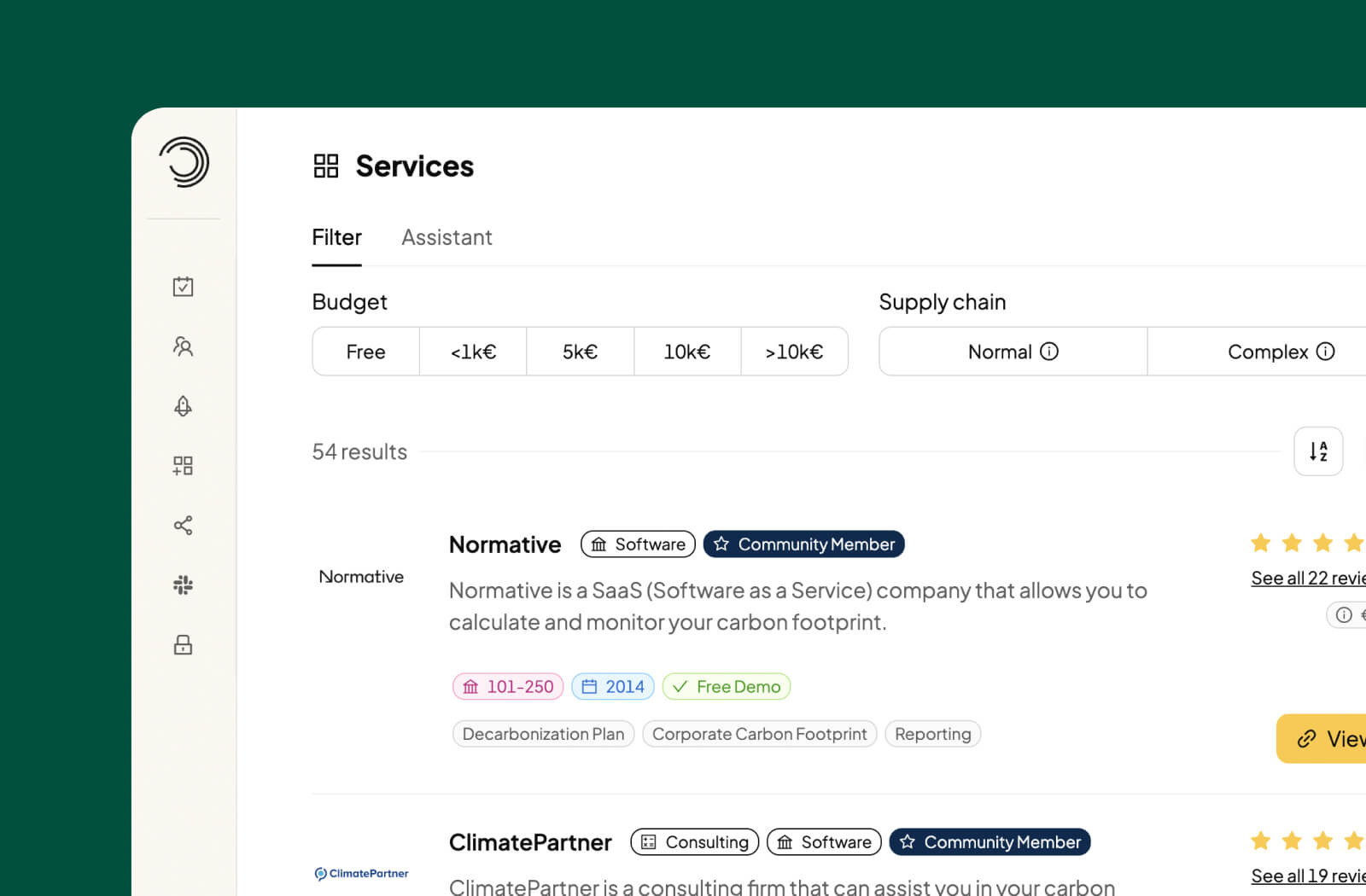The image size is (1366, 896).
Task: Click the '54 results' count text
Action: 359,451
